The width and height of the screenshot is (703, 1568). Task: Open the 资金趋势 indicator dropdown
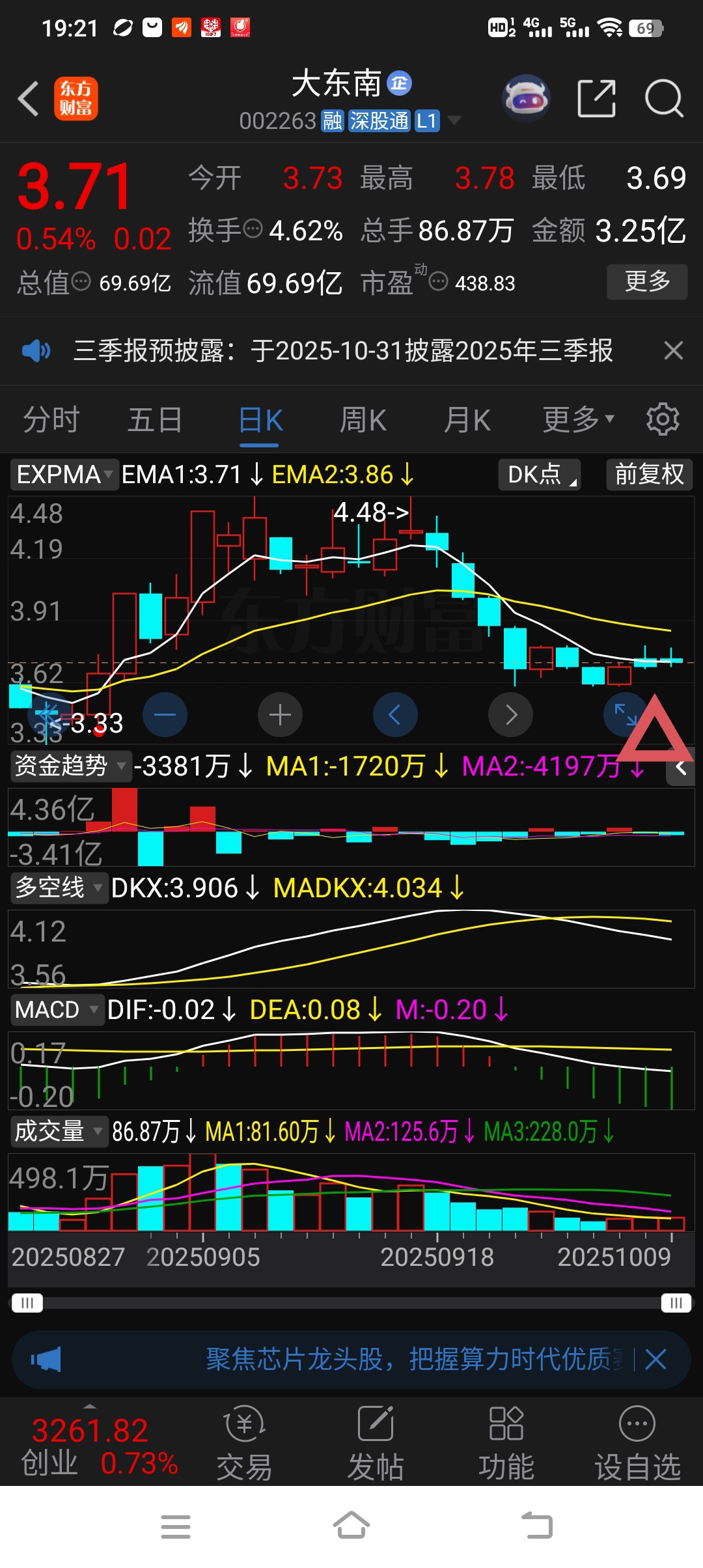(x=70, y=766)
